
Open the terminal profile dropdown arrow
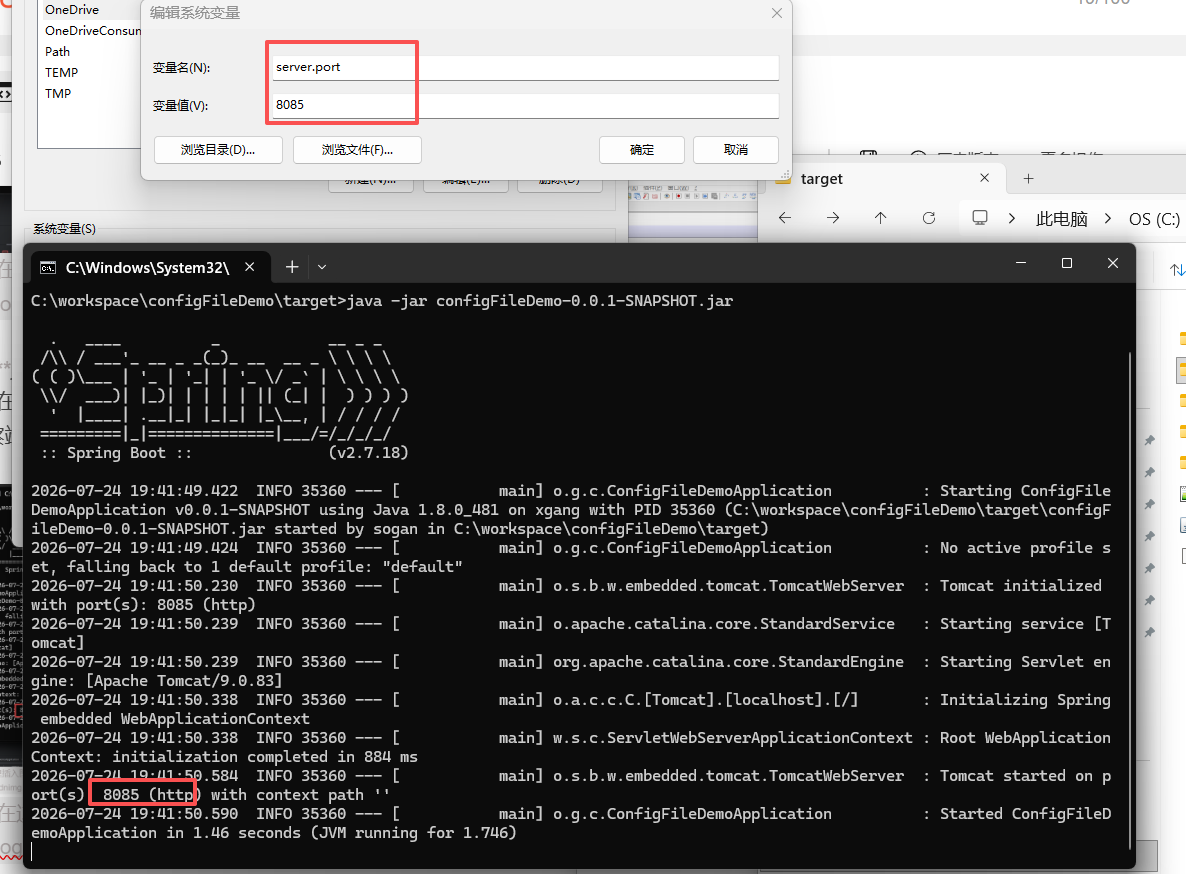tap(322, 267)
